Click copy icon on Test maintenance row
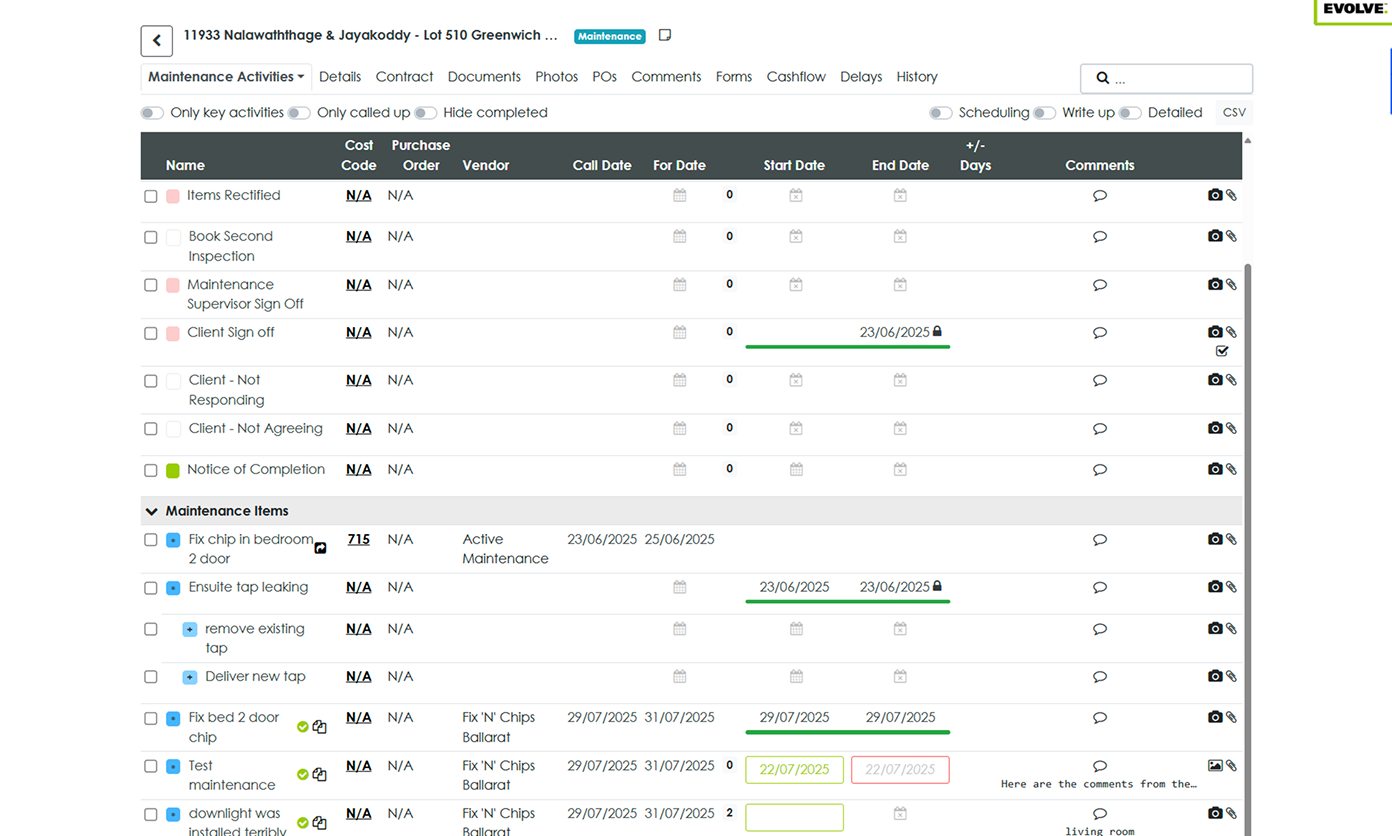Viewport: 1392px width, 836px height. [320, 775]
